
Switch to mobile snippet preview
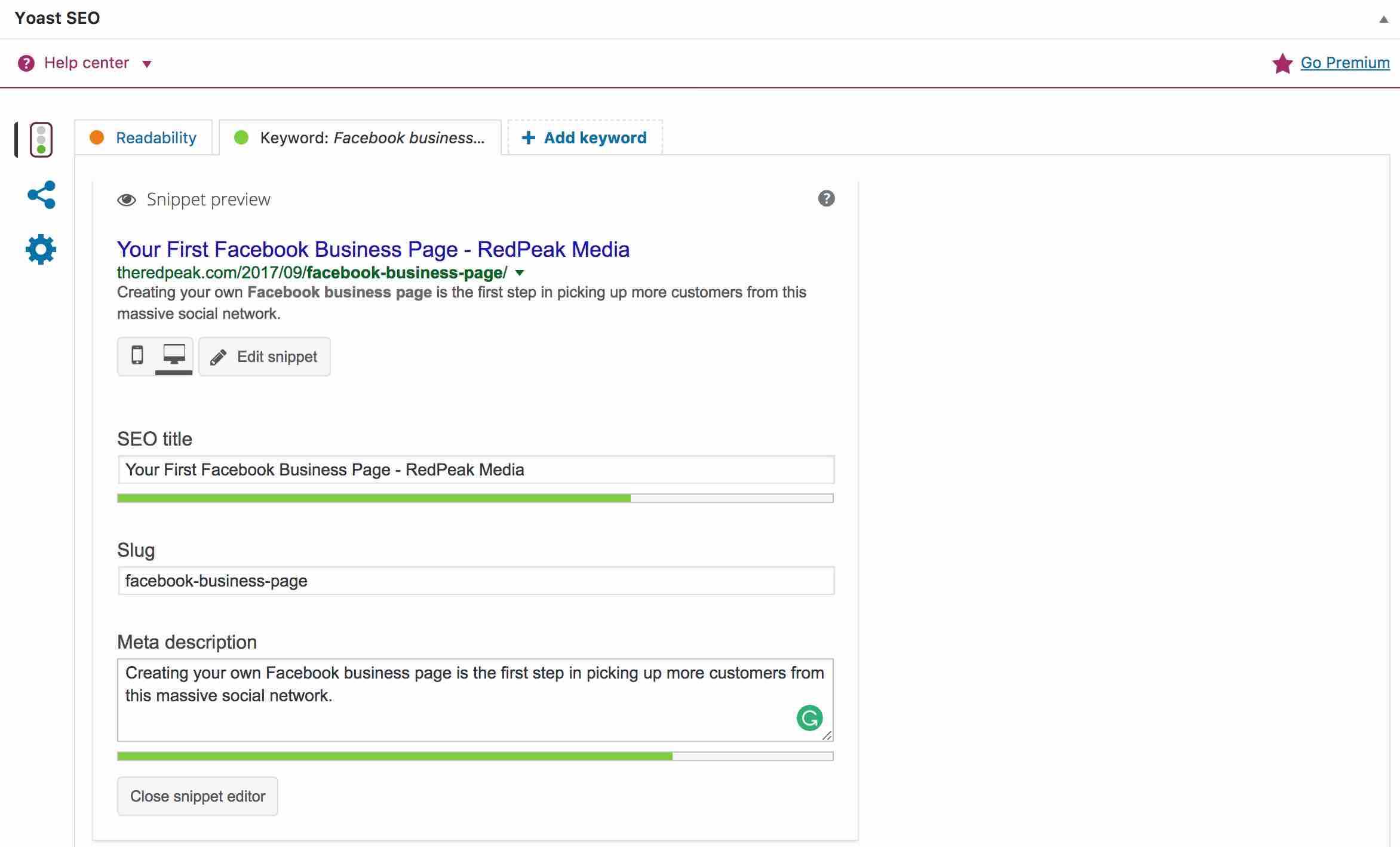click(137, 355)
